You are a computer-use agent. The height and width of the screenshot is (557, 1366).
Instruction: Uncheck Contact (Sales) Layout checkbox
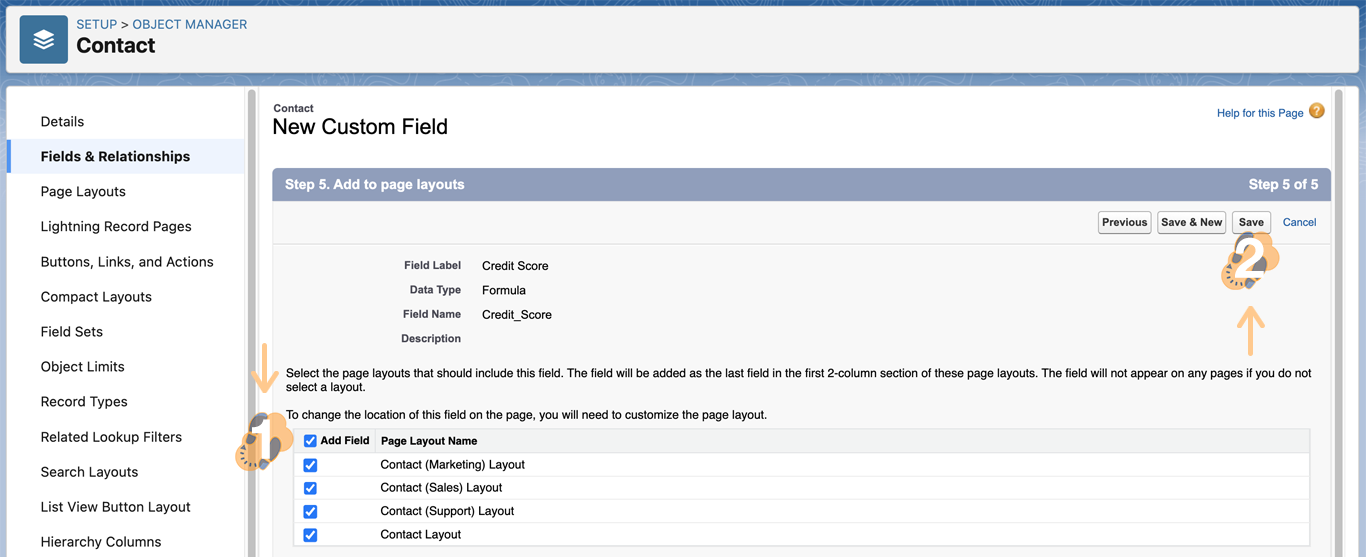pyautogui.click(x=310, y=488)
